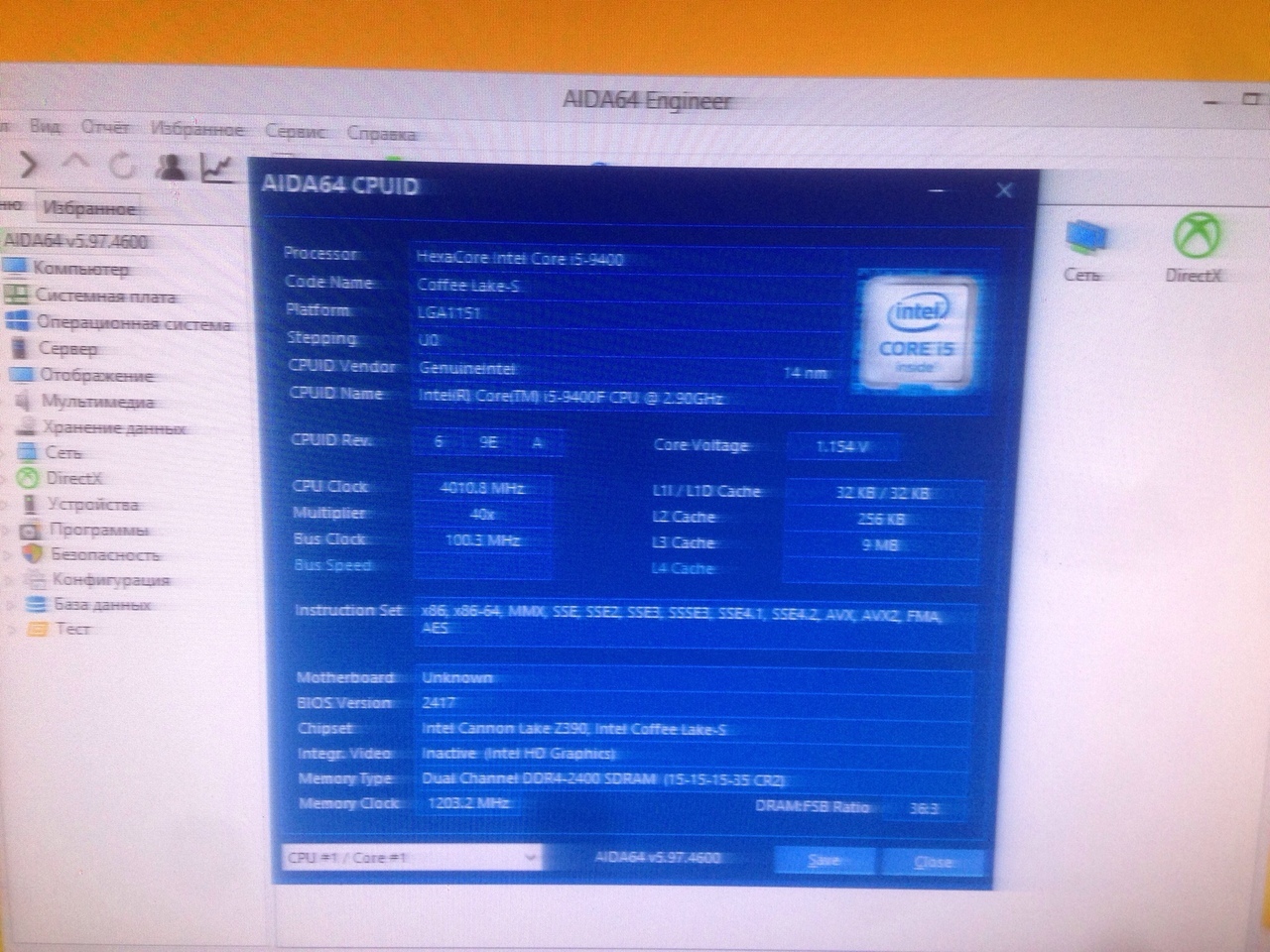
Task: Click the Code Name value Coffee Lake-S
Action: point(469,286)
